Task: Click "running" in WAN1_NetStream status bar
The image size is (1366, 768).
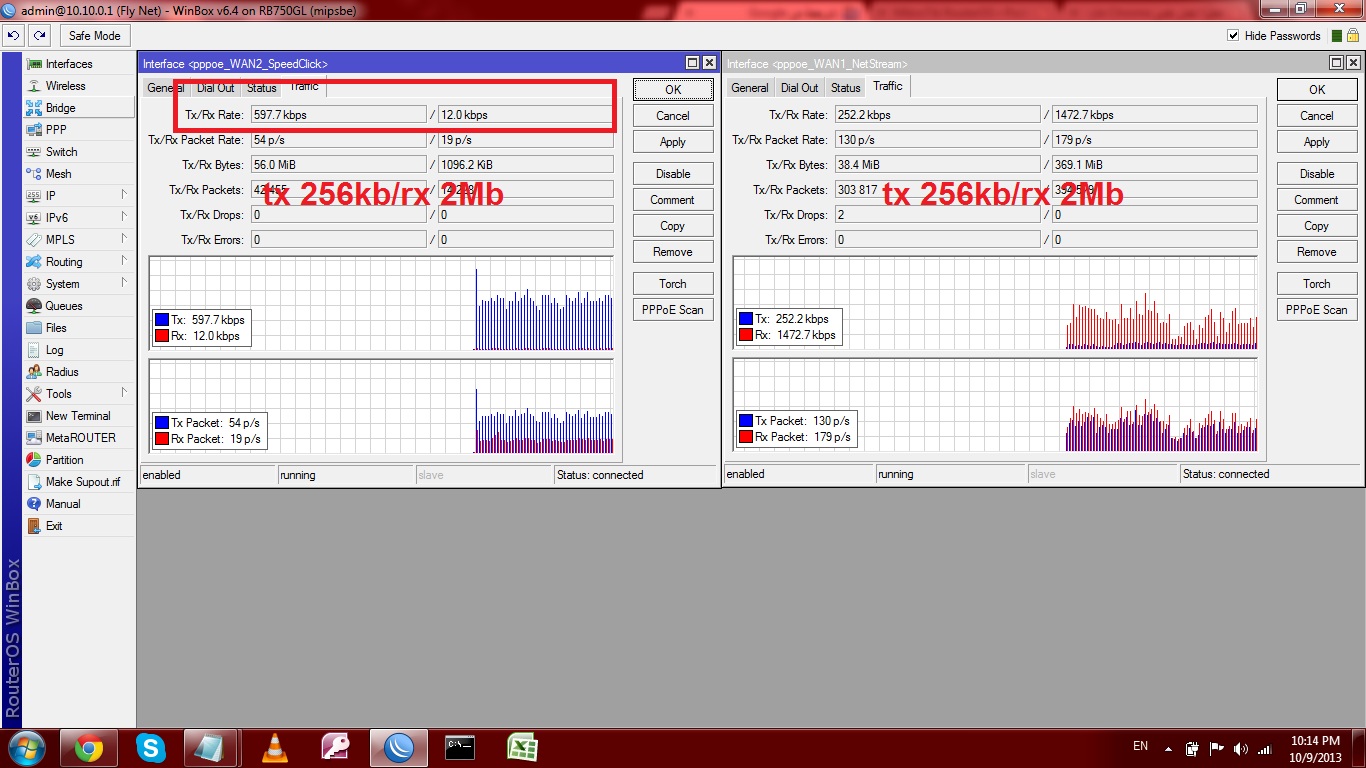Action: tap(896, 474)
